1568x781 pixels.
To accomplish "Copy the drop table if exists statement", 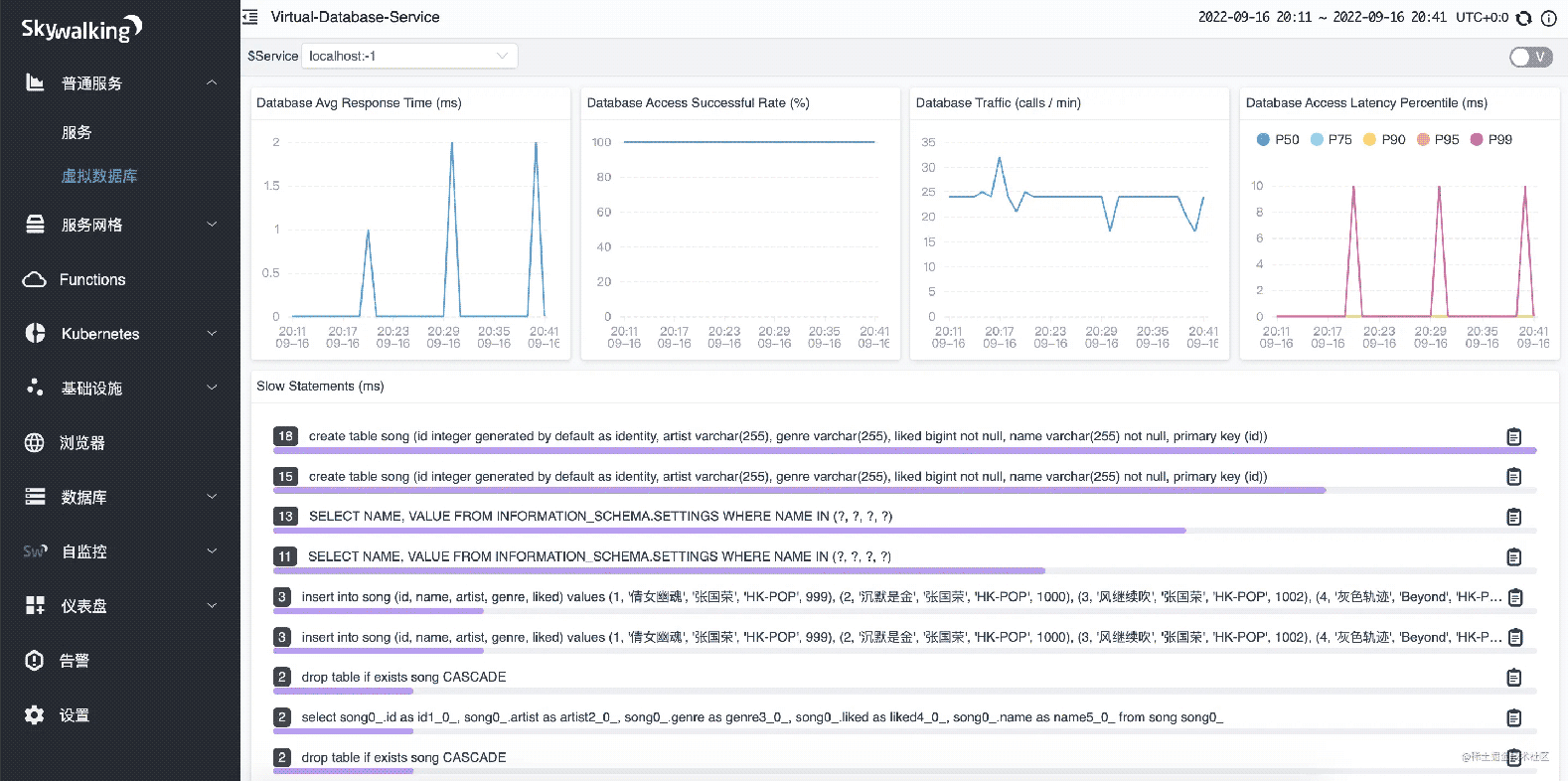I will tap(1513, 678).
